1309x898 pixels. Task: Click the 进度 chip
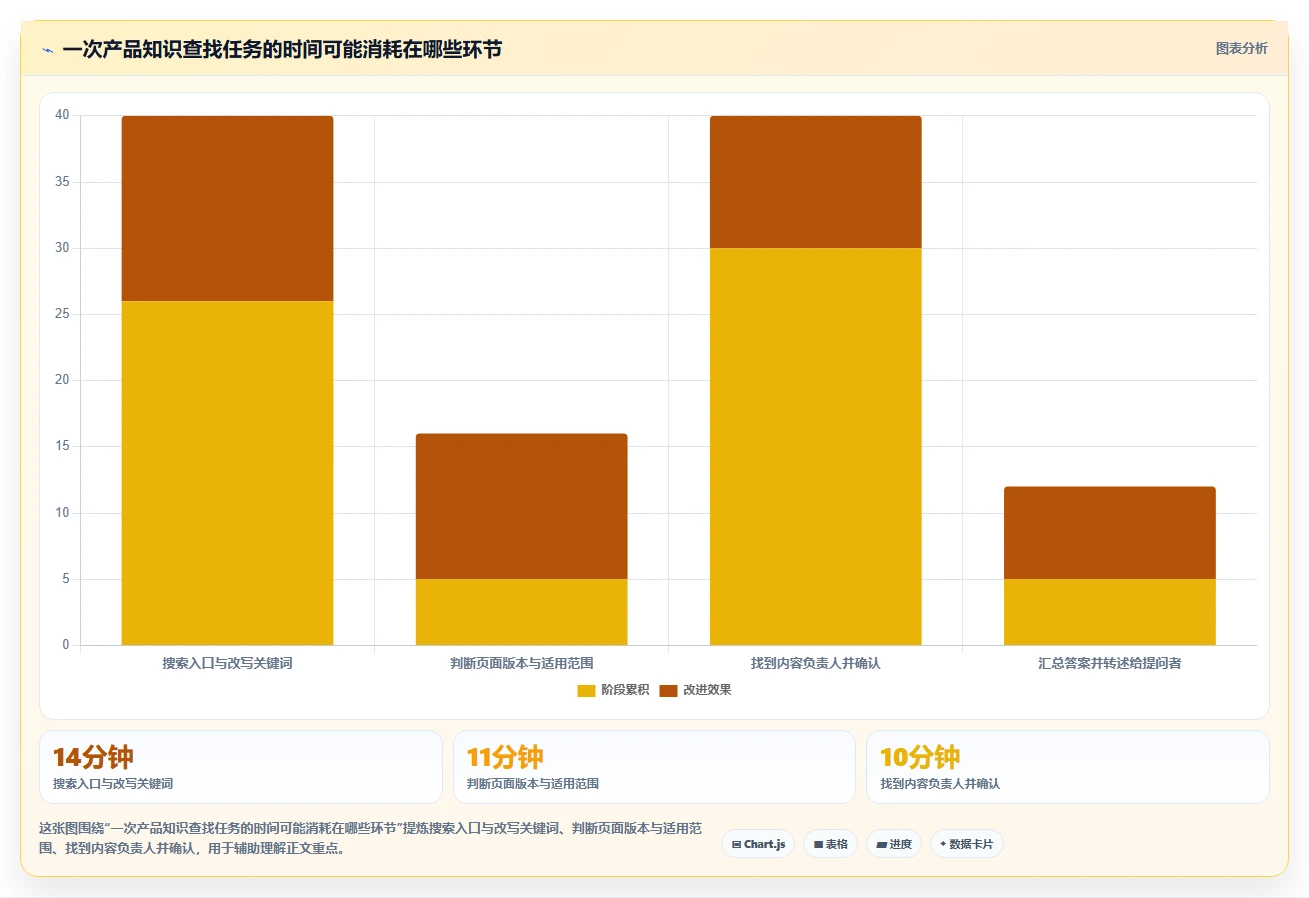click(894, 844)
